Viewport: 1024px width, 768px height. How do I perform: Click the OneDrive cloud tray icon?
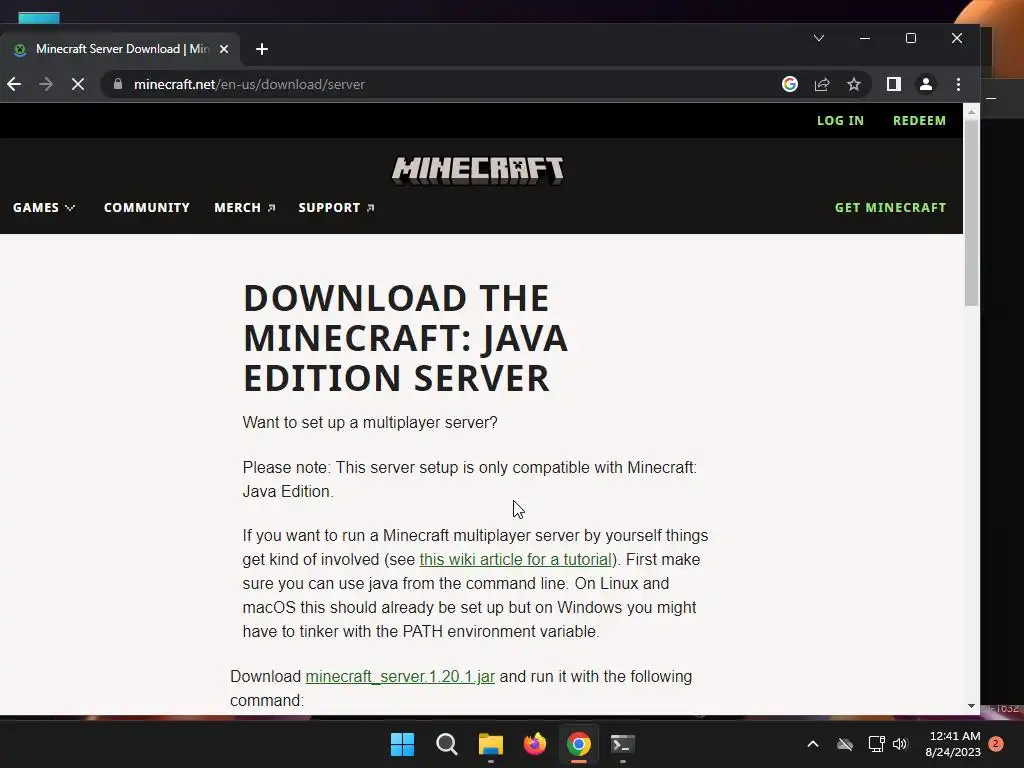845,744
